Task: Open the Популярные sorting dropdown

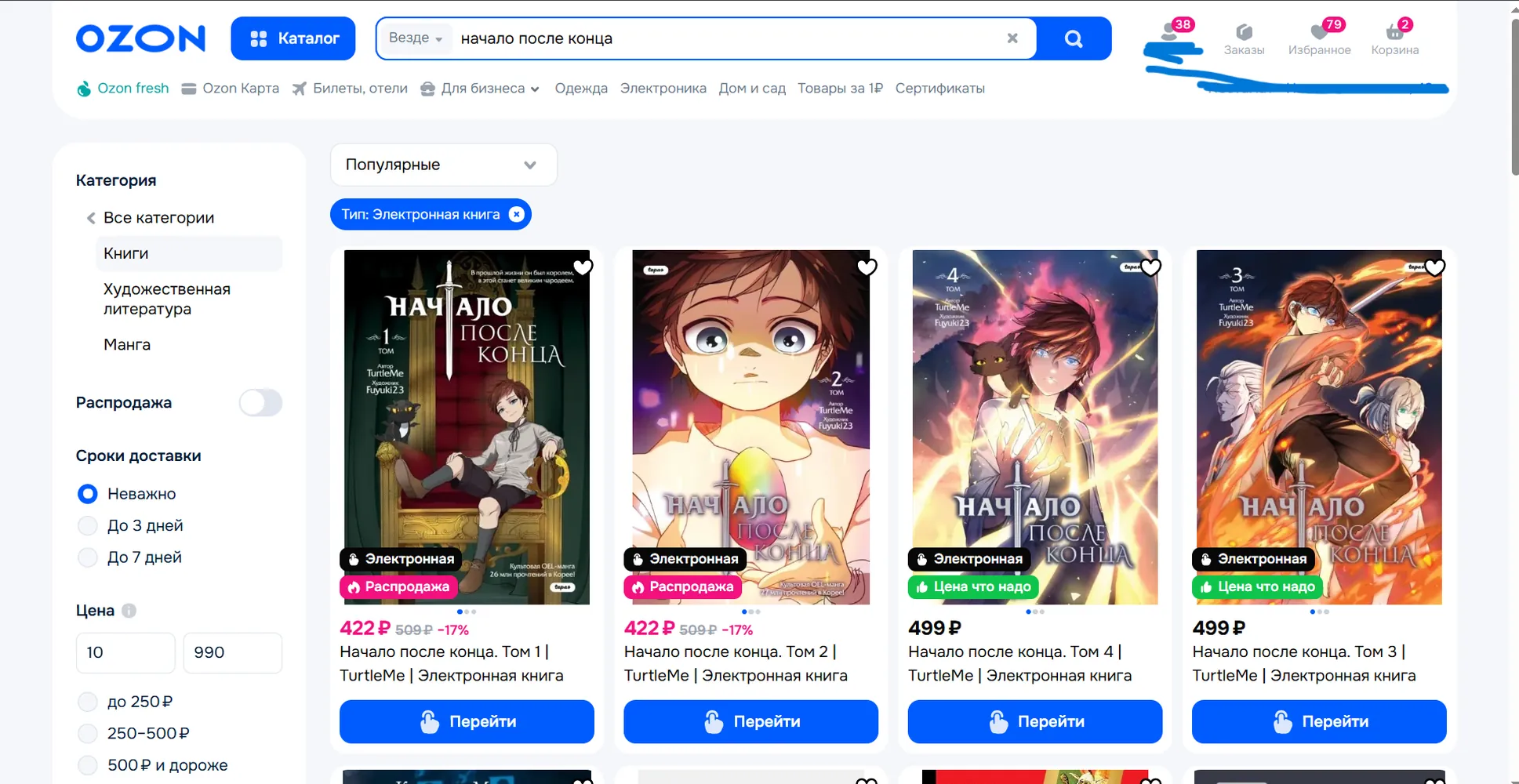Action: 444,165
